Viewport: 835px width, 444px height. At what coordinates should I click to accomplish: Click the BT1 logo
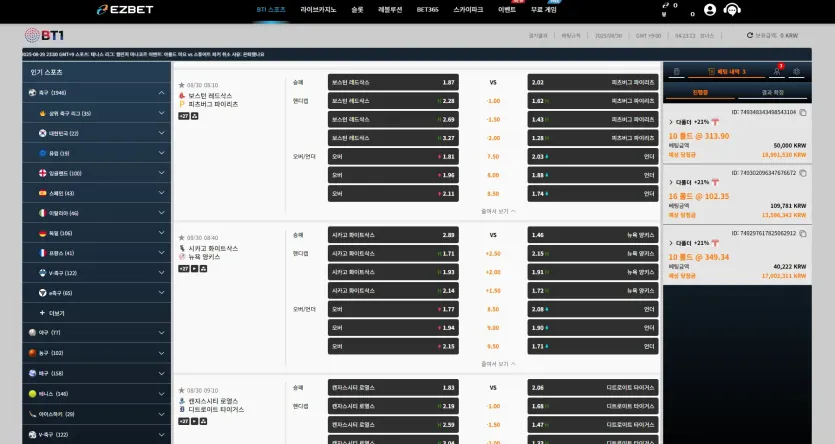pos(44,35)
